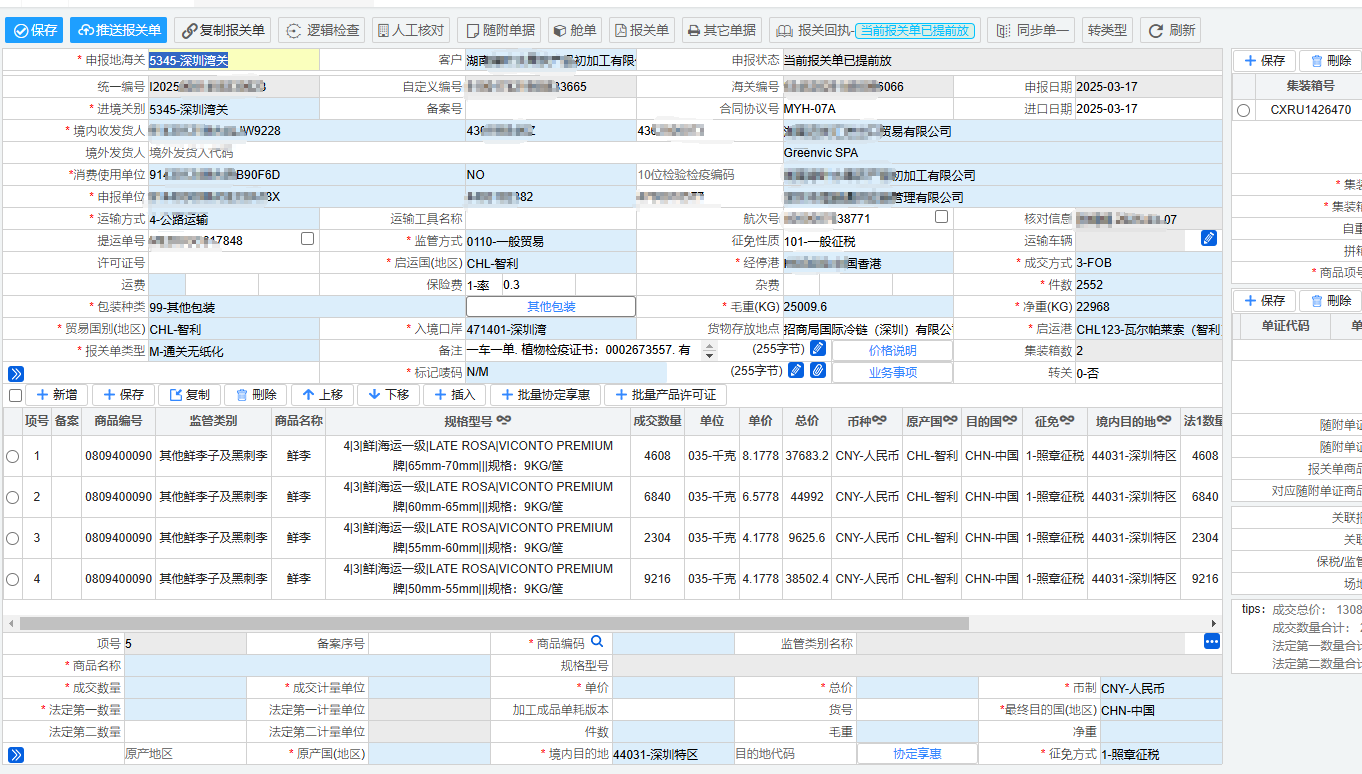Open 监管方式 field 0110-一般贸易
The height and width of the screenshot is (774, 1362).
550,241
